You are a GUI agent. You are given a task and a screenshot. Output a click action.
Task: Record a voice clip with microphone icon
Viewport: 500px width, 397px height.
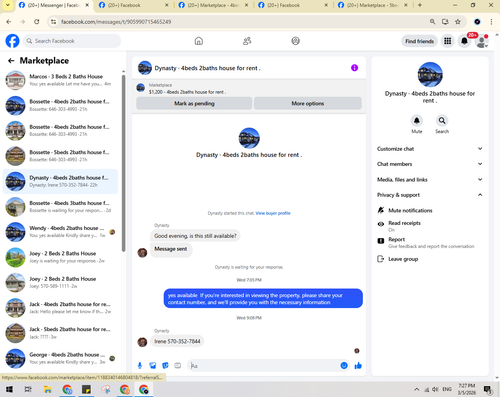click(x=140, y=366)
